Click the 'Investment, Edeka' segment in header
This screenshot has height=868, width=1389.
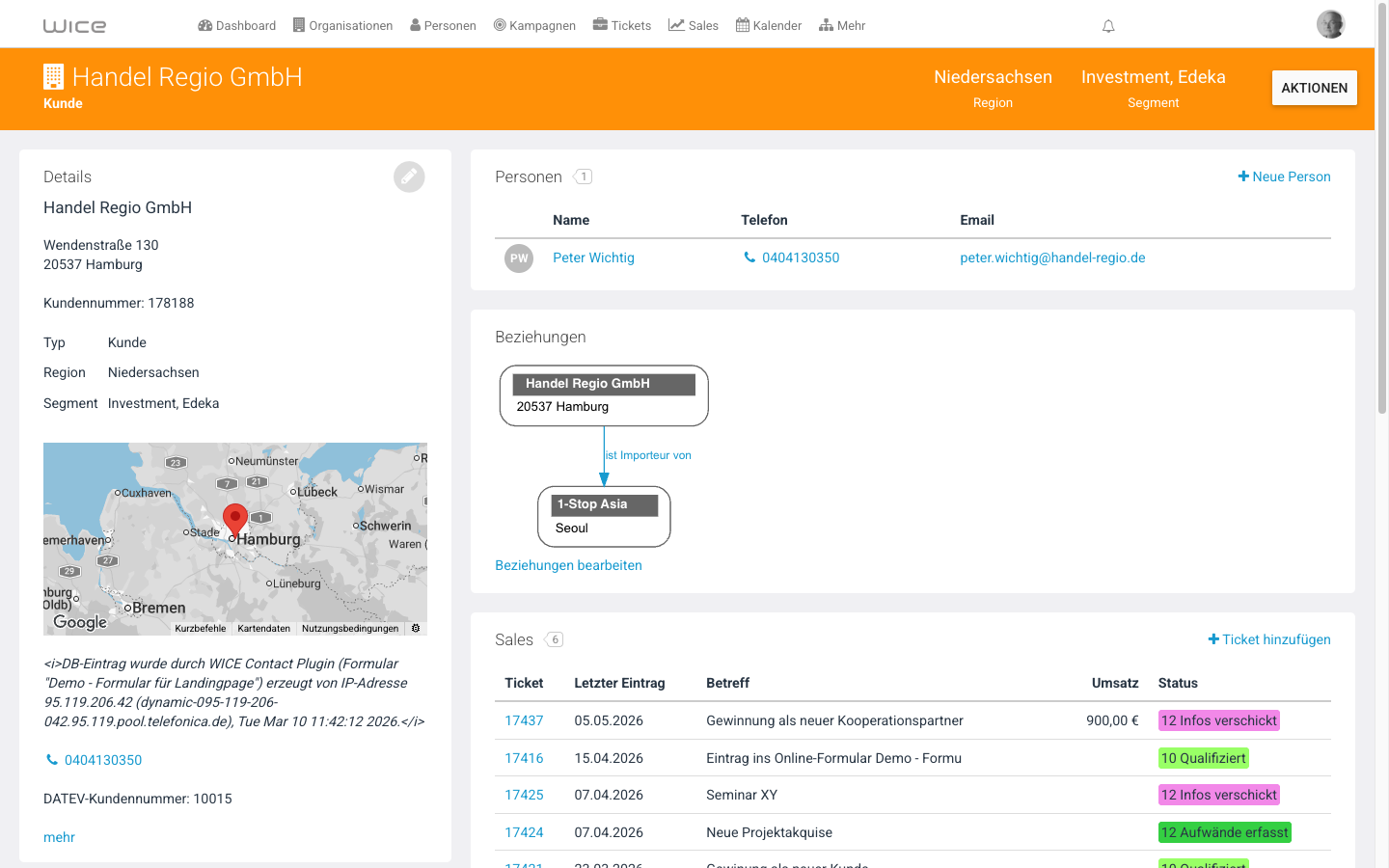coord(1154,77)
